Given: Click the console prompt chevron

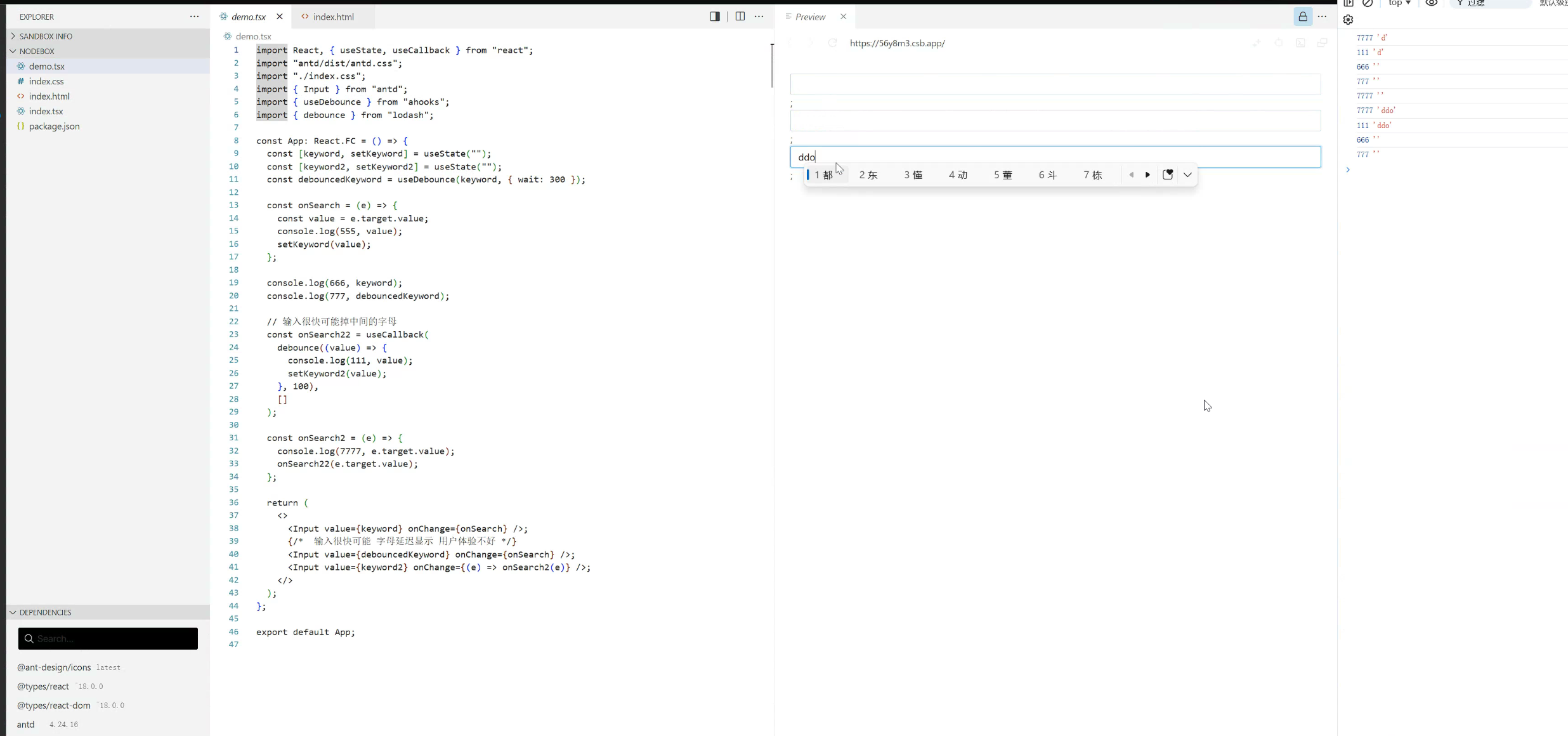Looking at the screenshot, I should [x=1348, y=170].
